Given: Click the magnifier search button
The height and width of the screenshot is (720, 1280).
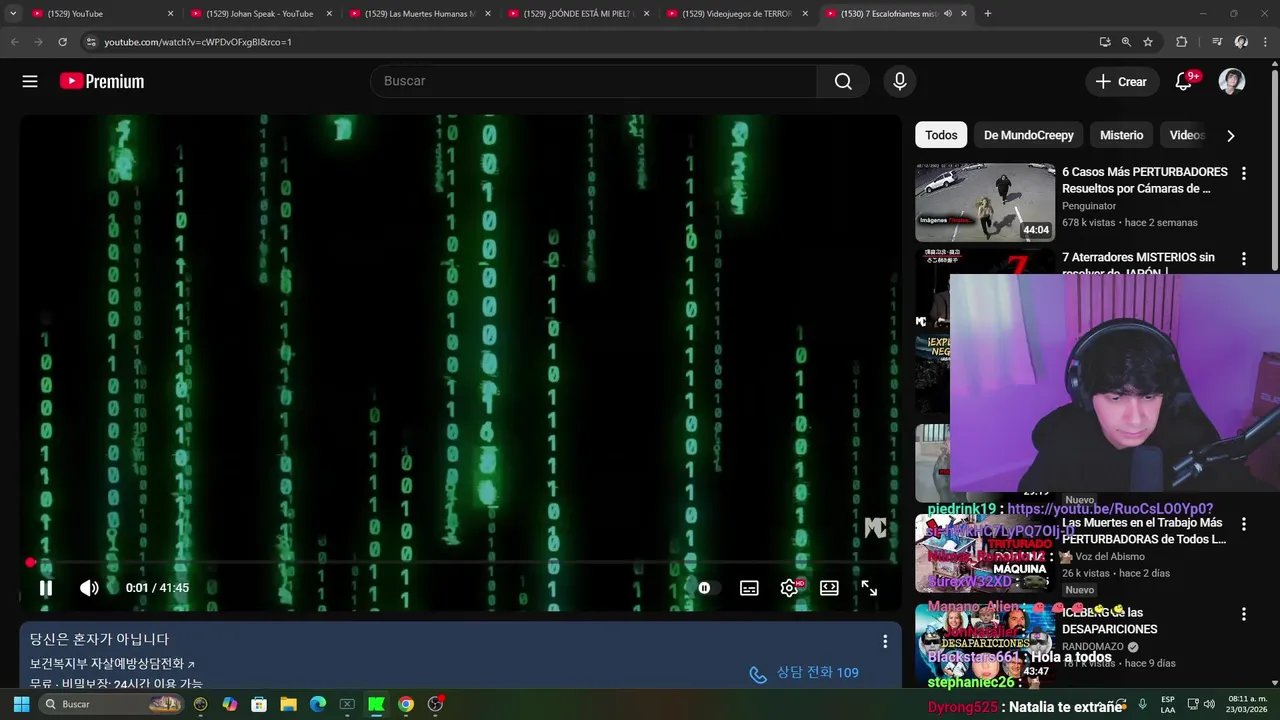Looking at the screenshot, I should point(843,81).
